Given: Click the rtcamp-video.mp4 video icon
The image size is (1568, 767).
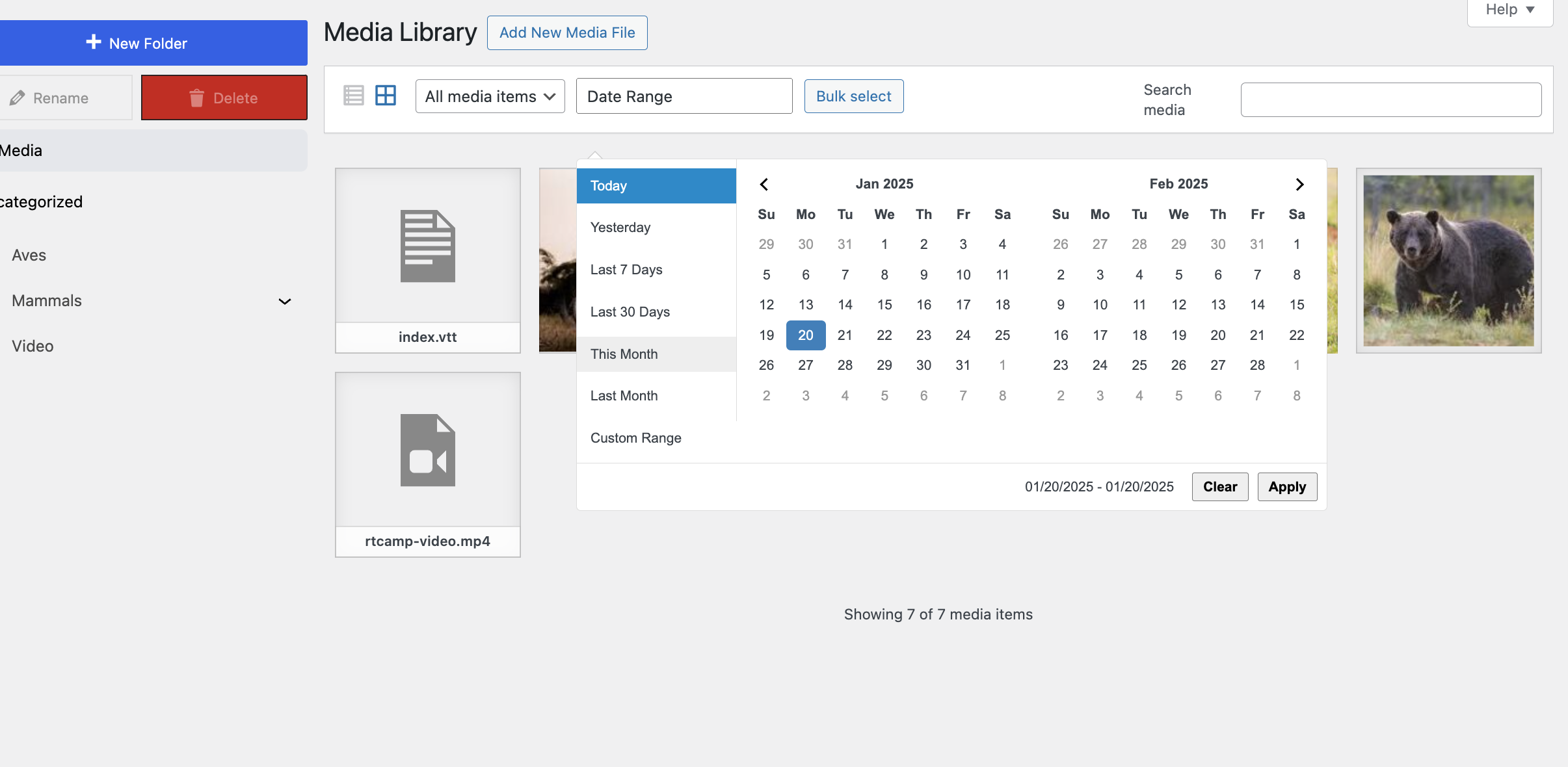Looking at the screenshot, I should tap(427, 450).
